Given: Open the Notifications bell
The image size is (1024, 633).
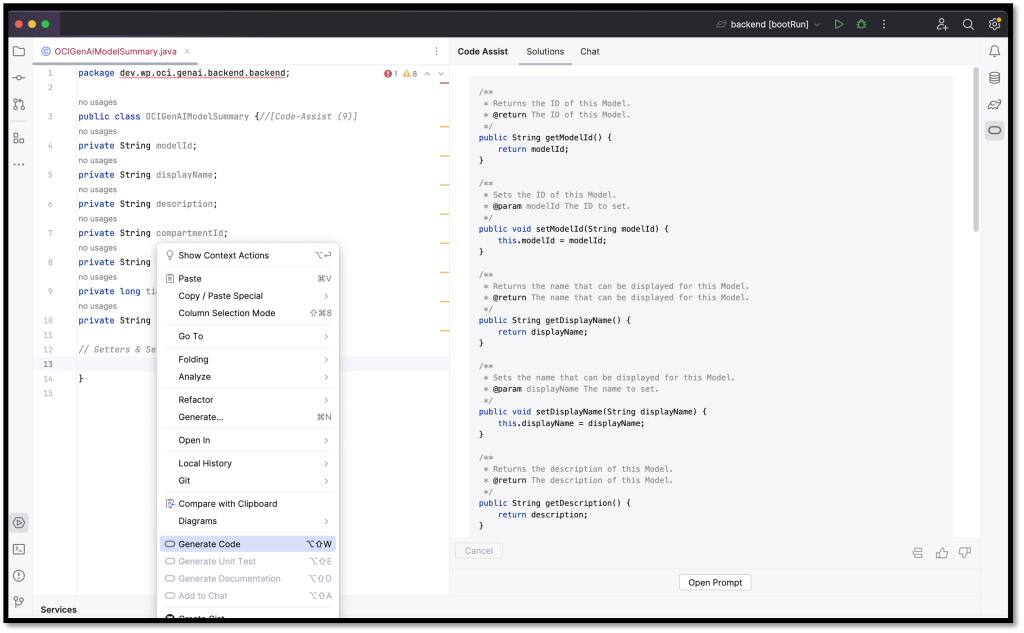Looking at the screenshot, I should point(992,50).
